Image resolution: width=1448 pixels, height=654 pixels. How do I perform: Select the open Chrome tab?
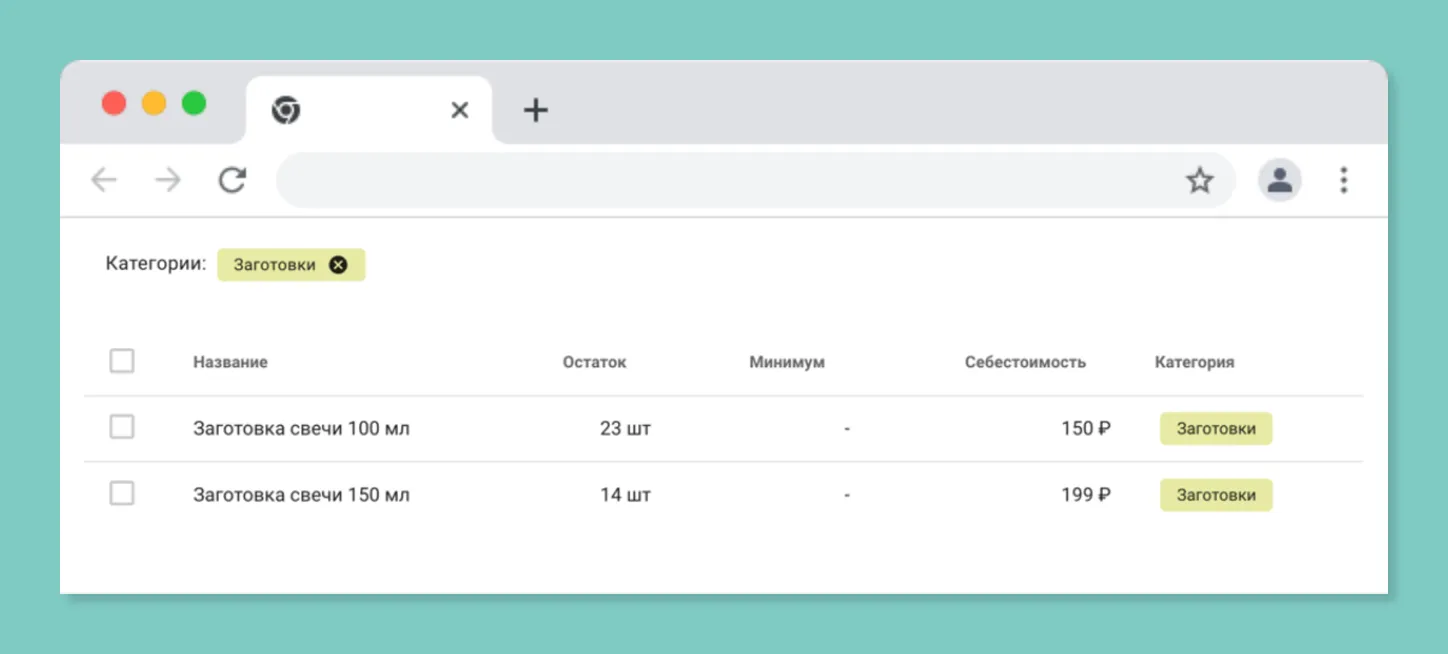pyautogui.click(x=369, y=110)
